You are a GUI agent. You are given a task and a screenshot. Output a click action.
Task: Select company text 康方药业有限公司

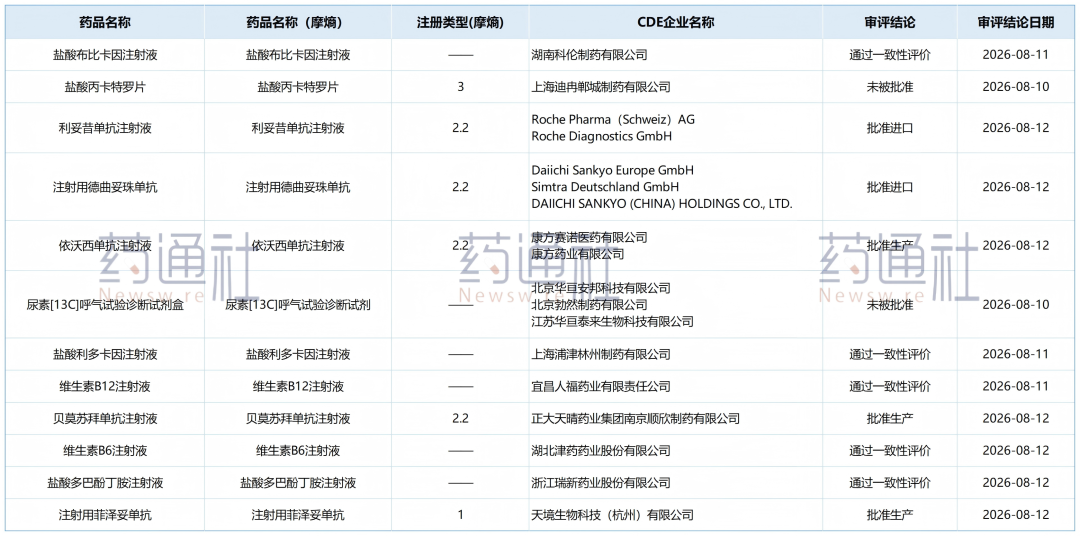click(x=578, y=254)
